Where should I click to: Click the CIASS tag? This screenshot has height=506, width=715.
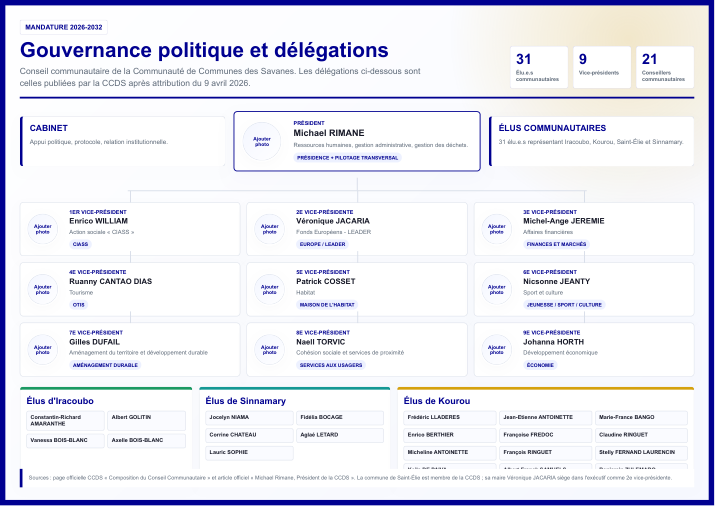(80, 244)
